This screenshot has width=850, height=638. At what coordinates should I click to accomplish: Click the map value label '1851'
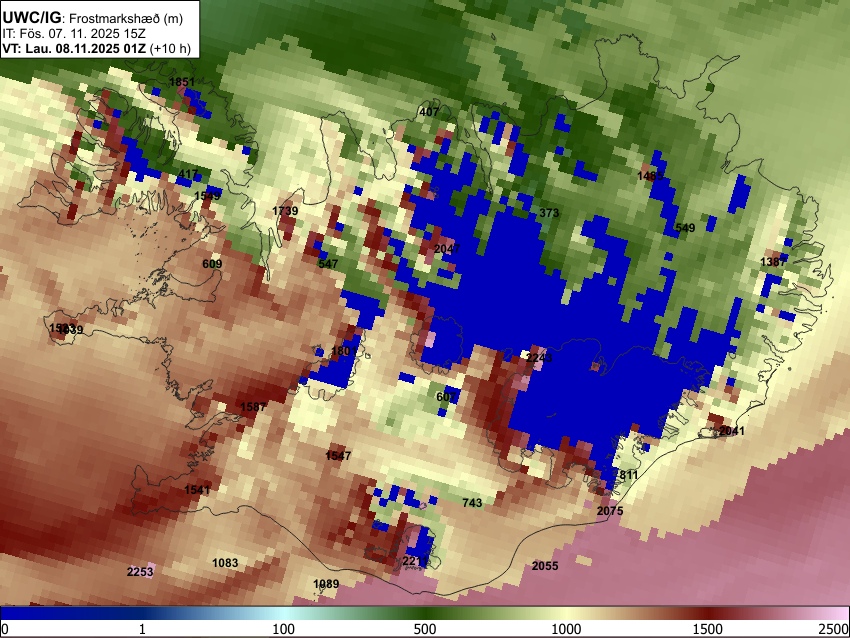(x=182, y=82)
